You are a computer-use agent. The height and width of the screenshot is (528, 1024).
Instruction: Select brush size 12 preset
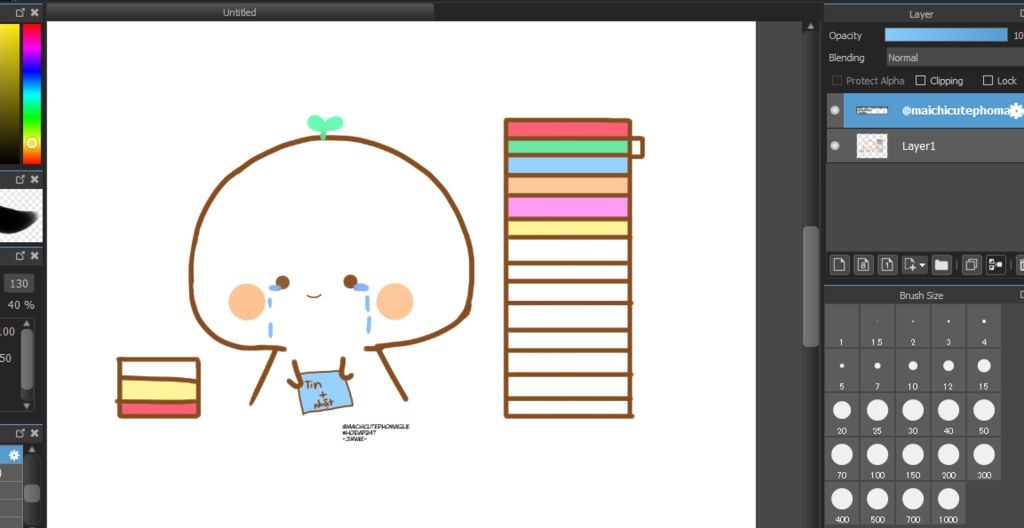(948, 371)
